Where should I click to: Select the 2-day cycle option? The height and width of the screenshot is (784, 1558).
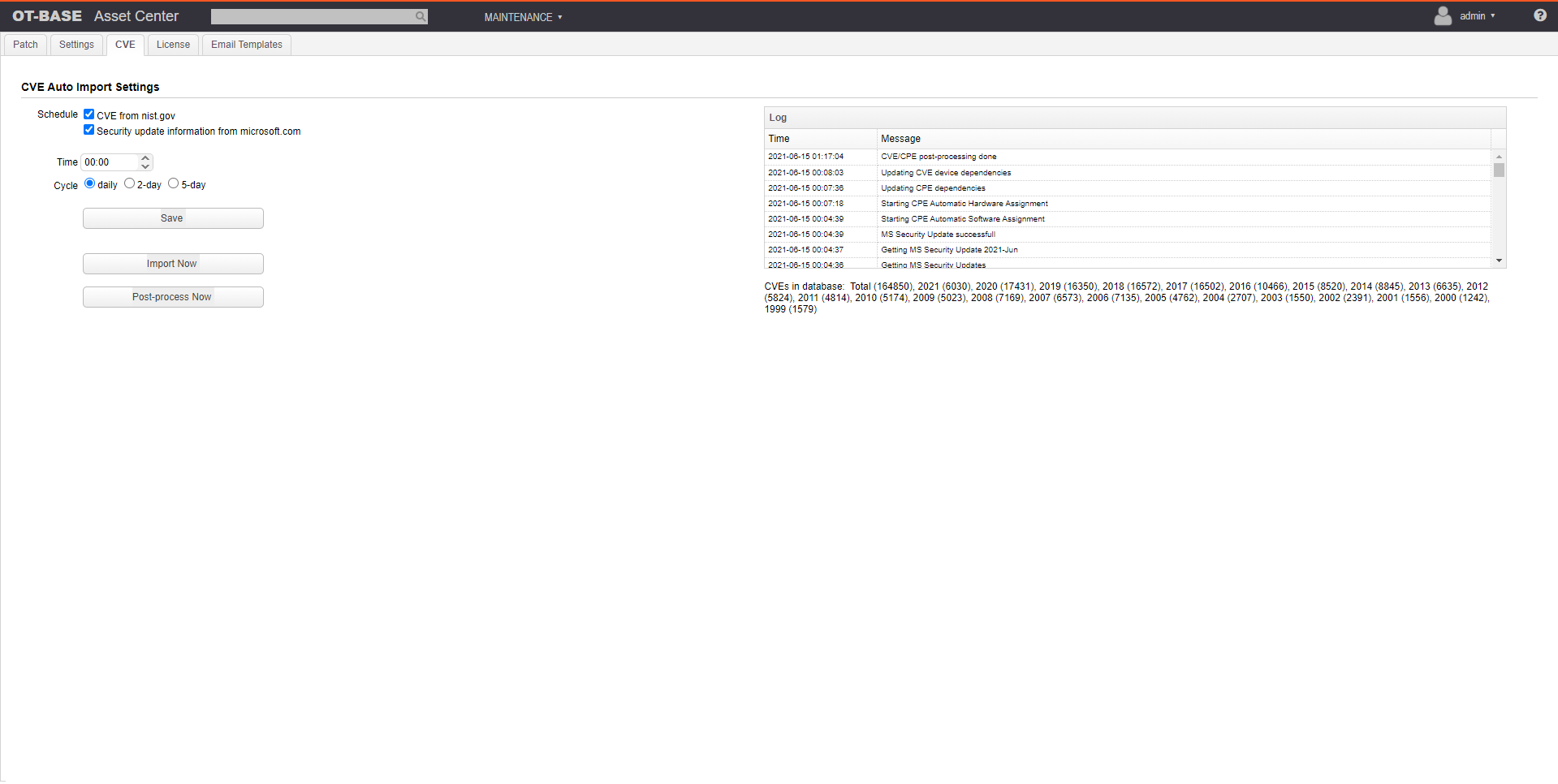[x=129, y=183]
